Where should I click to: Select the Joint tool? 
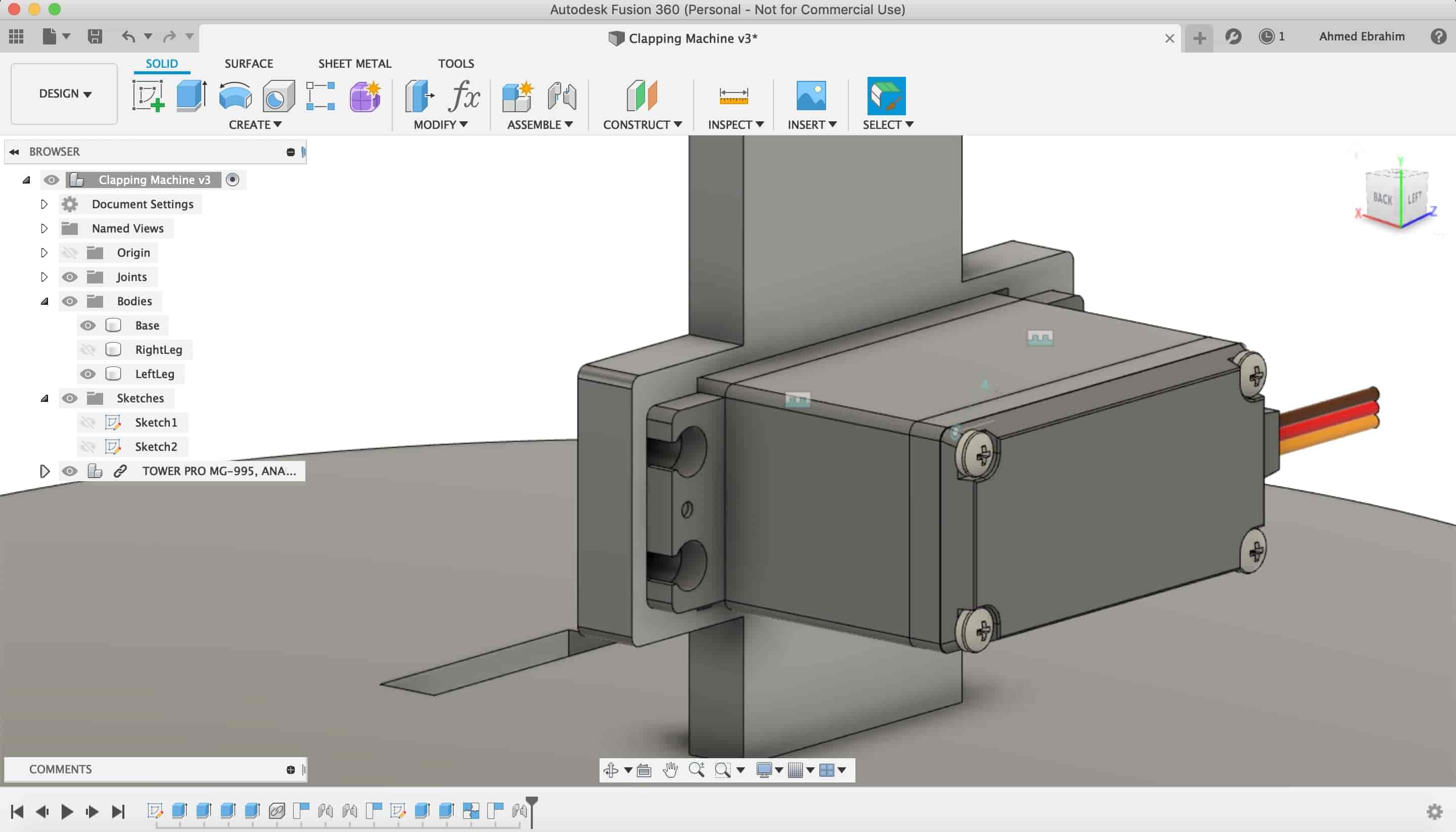(562, 96)
